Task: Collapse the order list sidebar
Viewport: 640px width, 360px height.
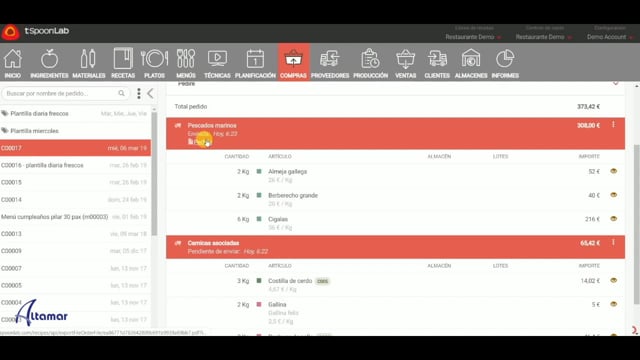Action: click(150, 93)
